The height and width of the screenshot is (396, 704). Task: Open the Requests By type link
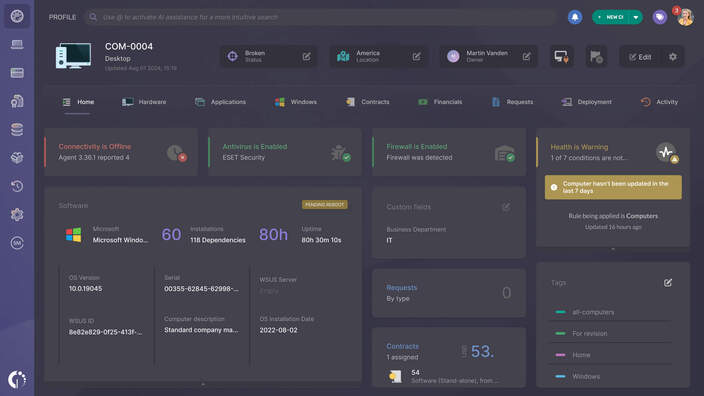point(402,287)
